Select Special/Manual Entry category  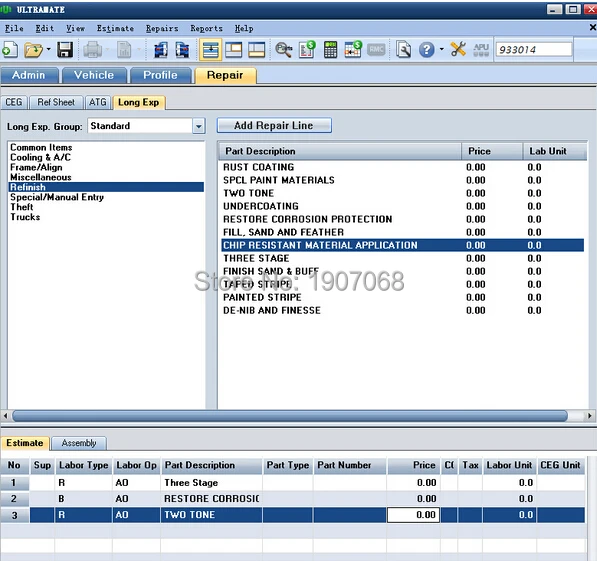(57, 197)
